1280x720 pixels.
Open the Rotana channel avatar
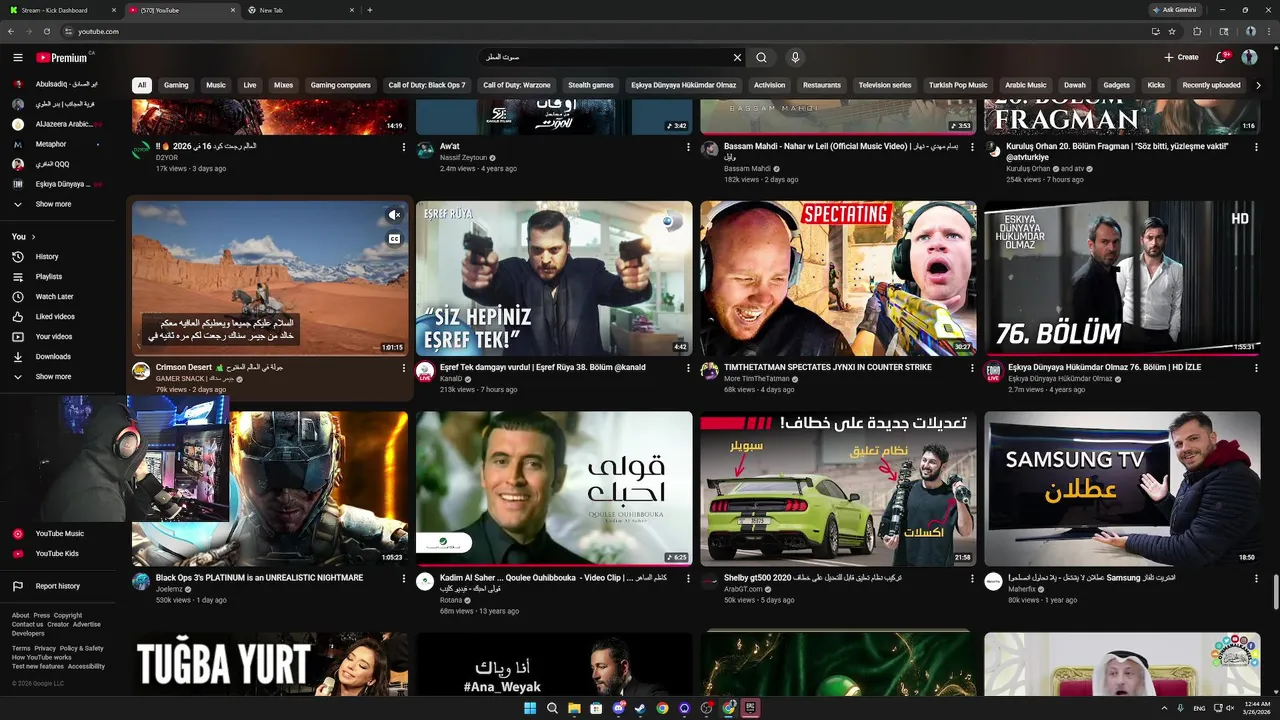(425, 581)
